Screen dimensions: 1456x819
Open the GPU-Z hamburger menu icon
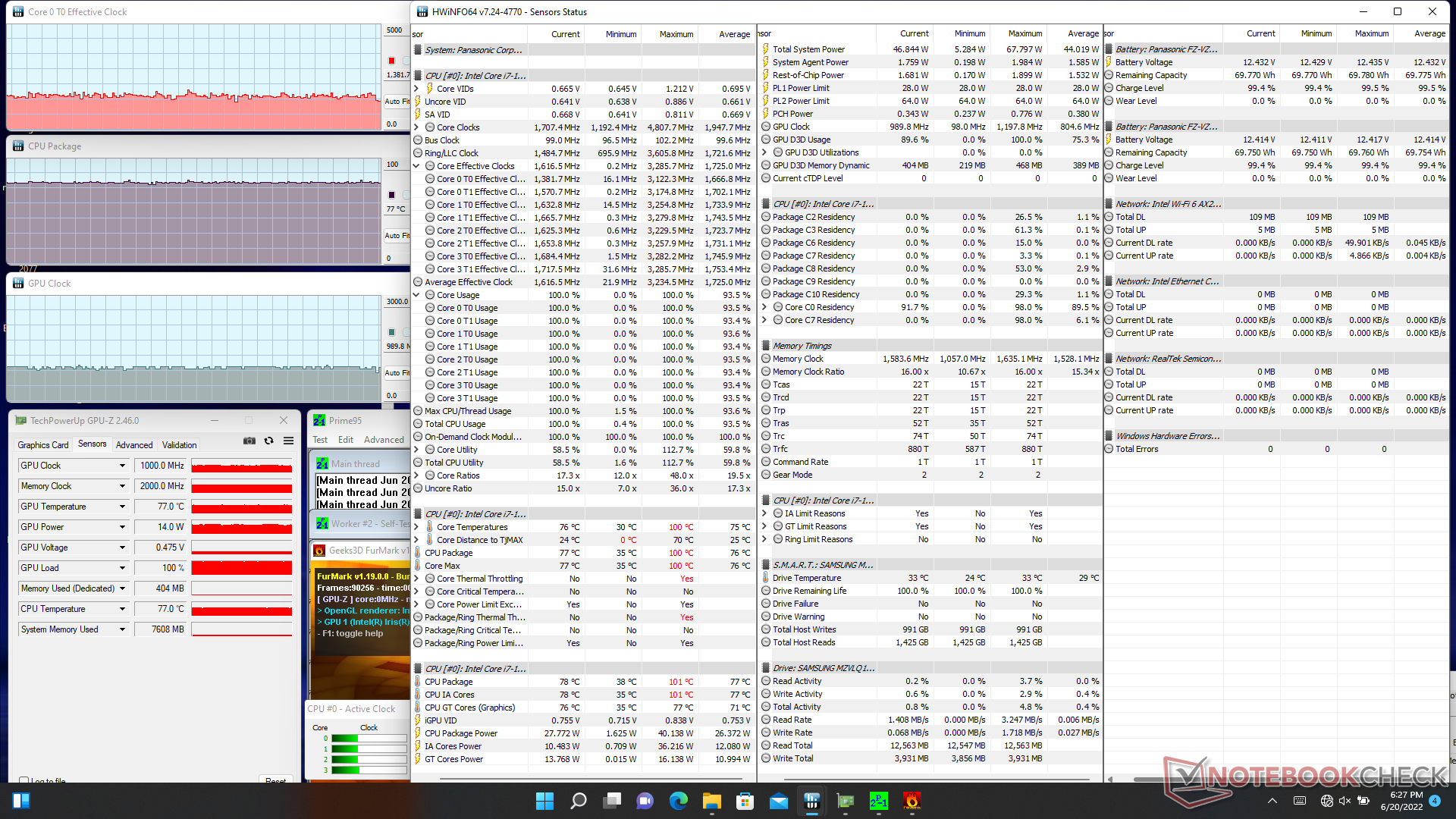(x=288, y=441)
